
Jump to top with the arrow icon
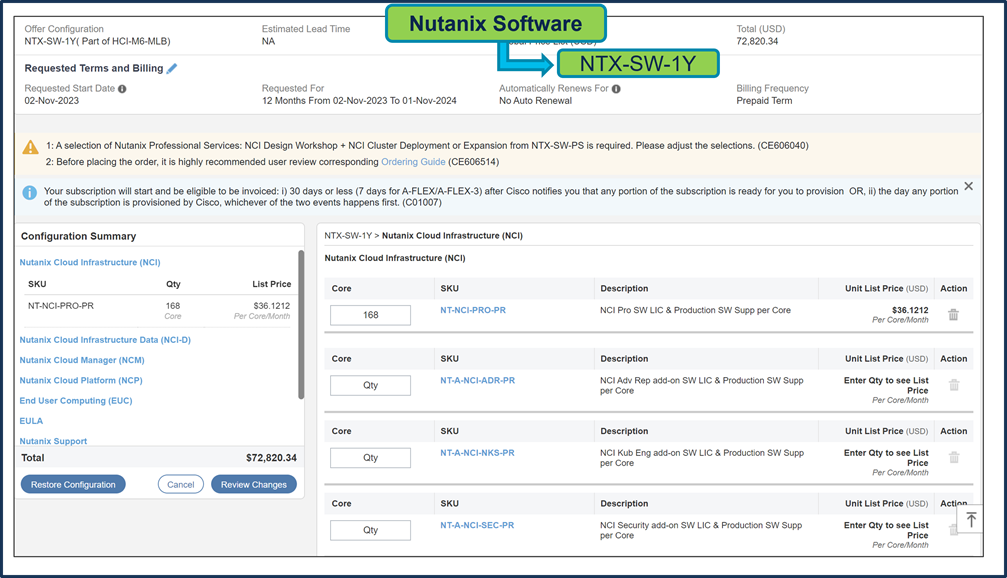coord(971,520)
